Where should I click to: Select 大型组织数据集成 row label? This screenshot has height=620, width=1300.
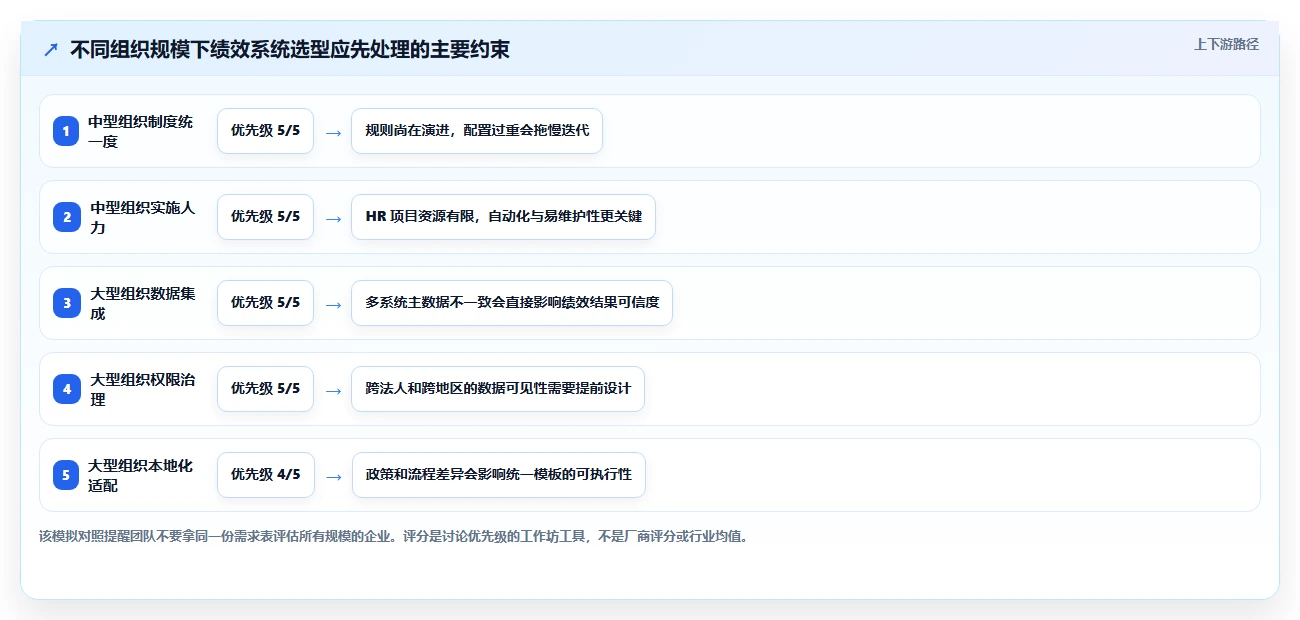tap(142, 303)
